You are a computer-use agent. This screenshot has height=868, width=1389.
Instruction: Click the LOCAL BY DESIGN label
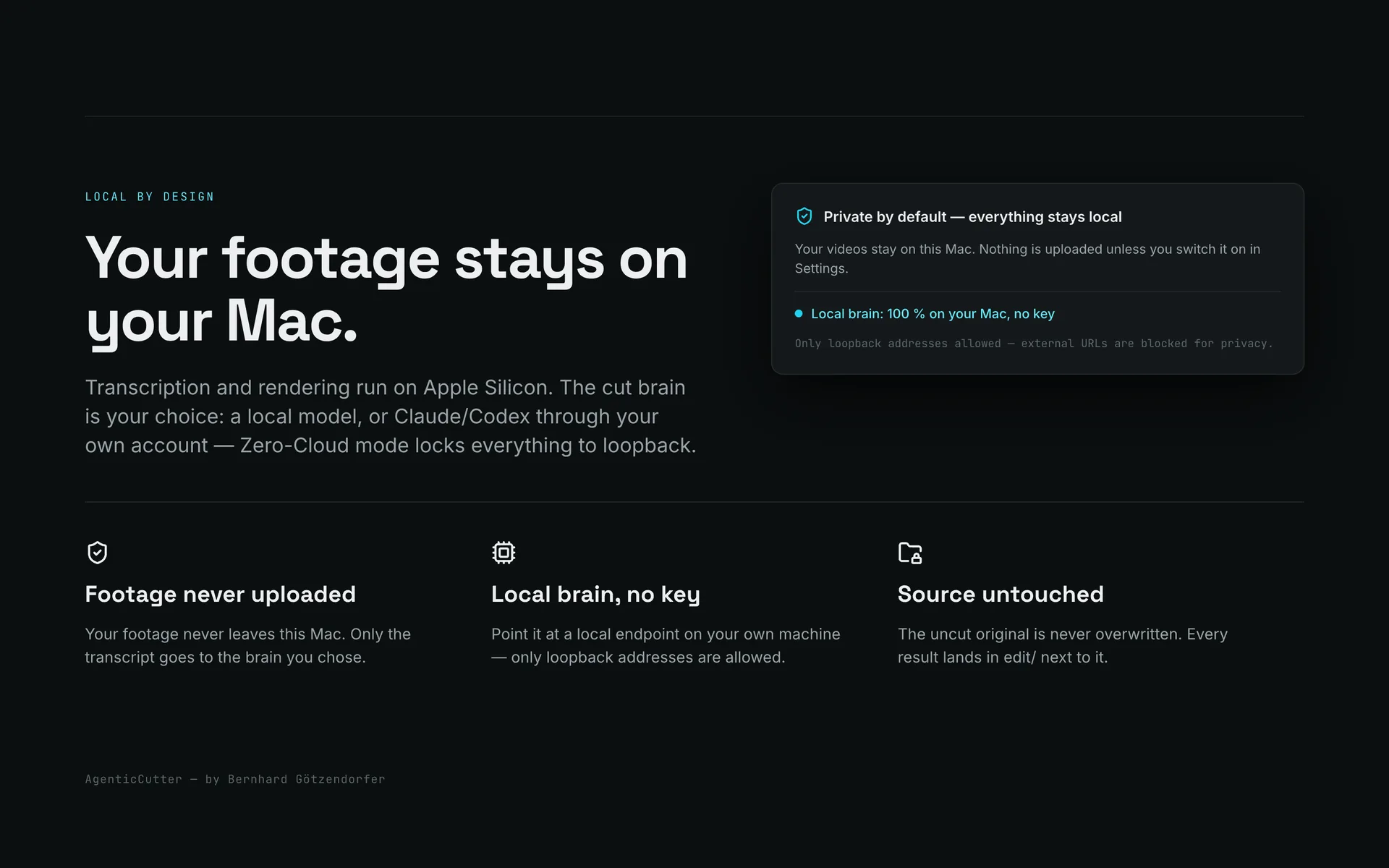tap(150, 197)
